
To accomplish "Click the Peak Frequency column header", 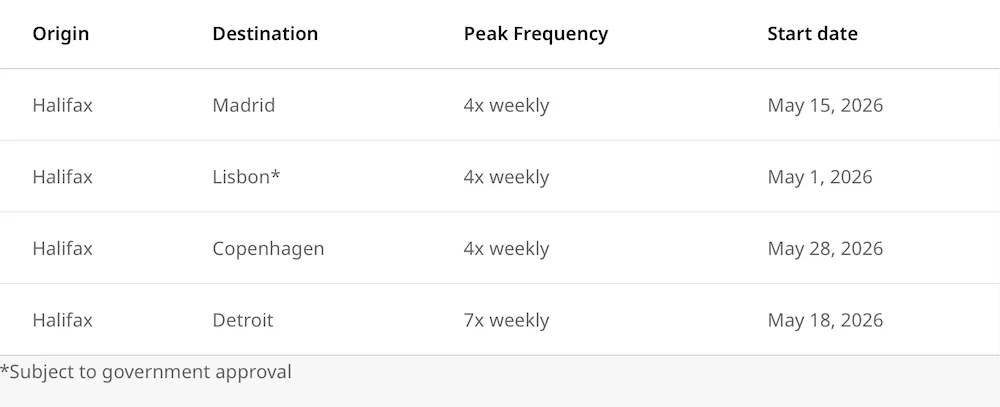I will 536,34.
